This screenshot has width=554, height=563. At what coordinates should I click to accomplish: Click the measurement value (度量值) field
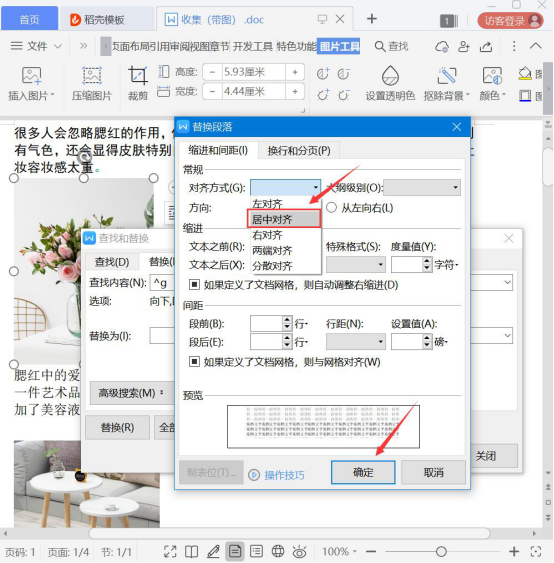point(407,265)
